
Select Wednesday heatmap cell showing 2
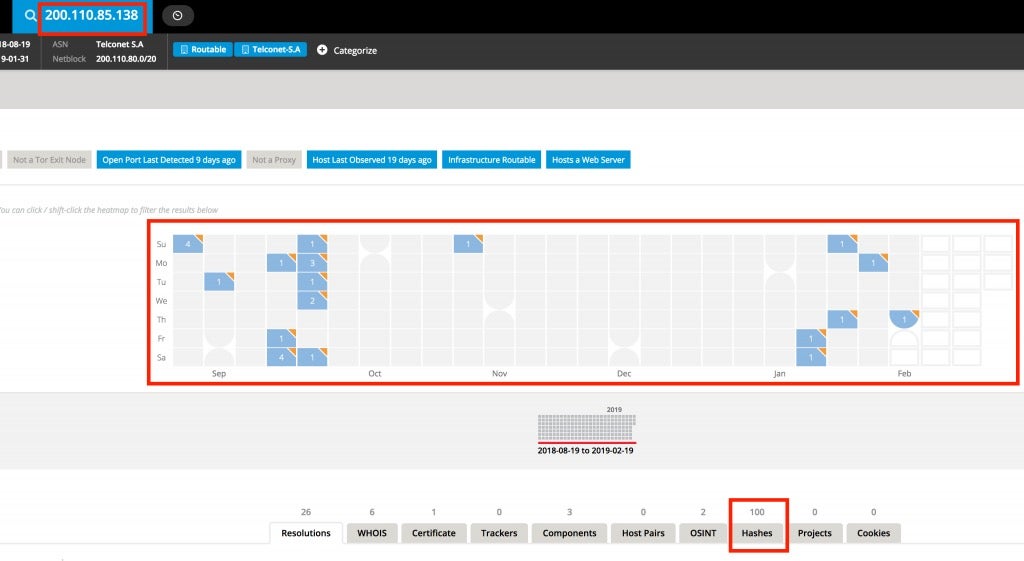click(312, 301)
